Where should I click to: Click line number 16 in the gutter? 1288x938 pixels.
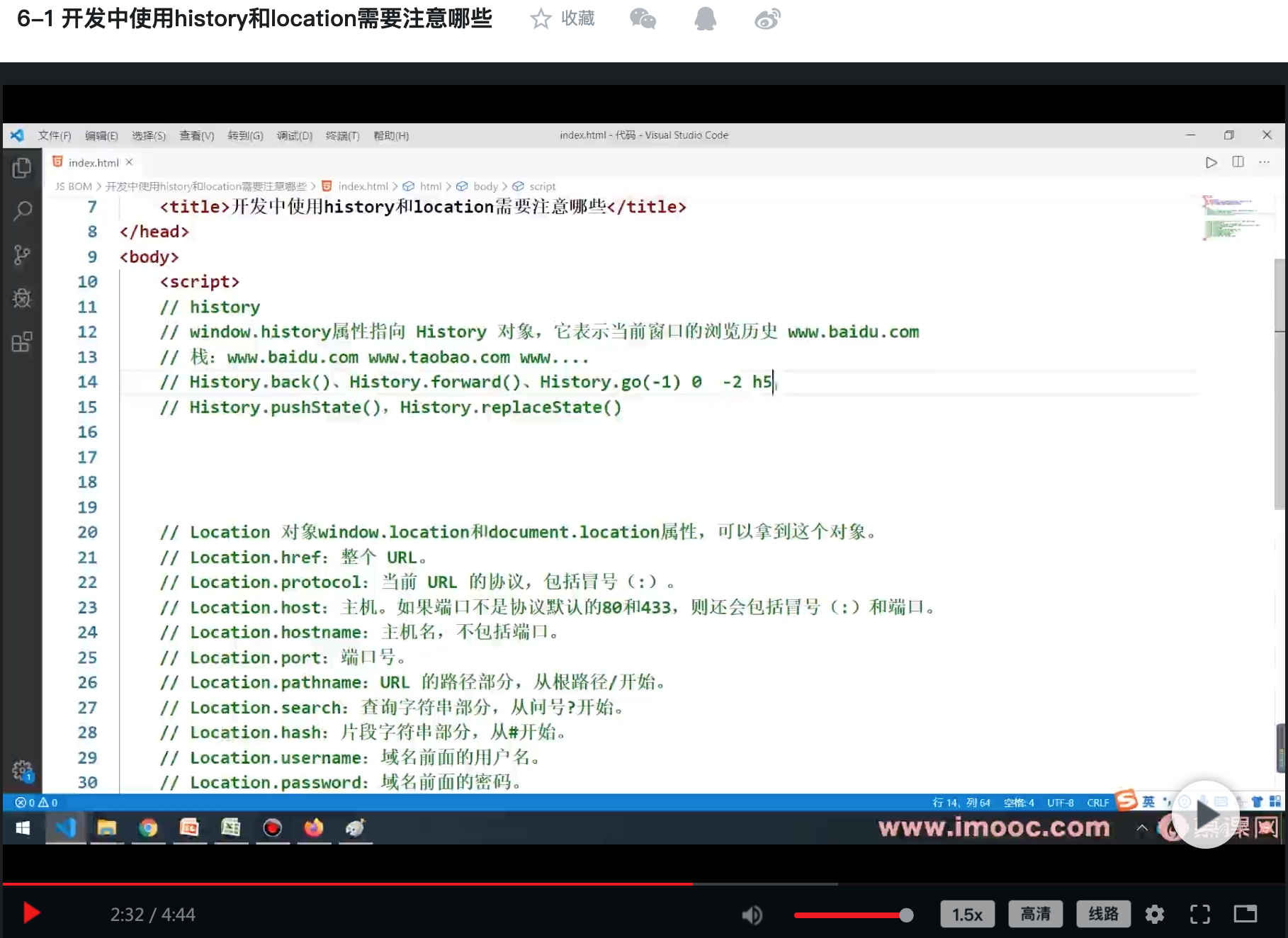[x=87, y=432]
